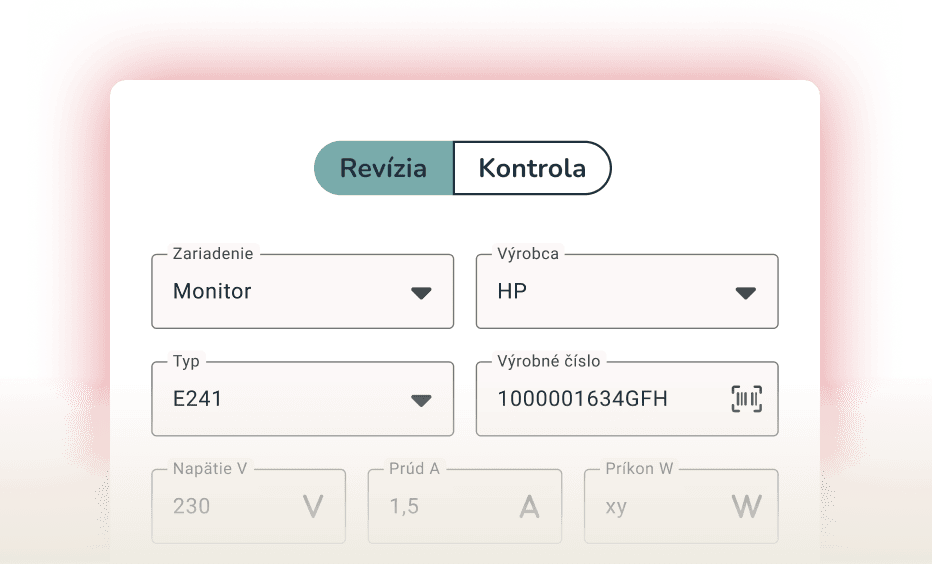Click the arrow icon in Typ field

coord(421,400)
